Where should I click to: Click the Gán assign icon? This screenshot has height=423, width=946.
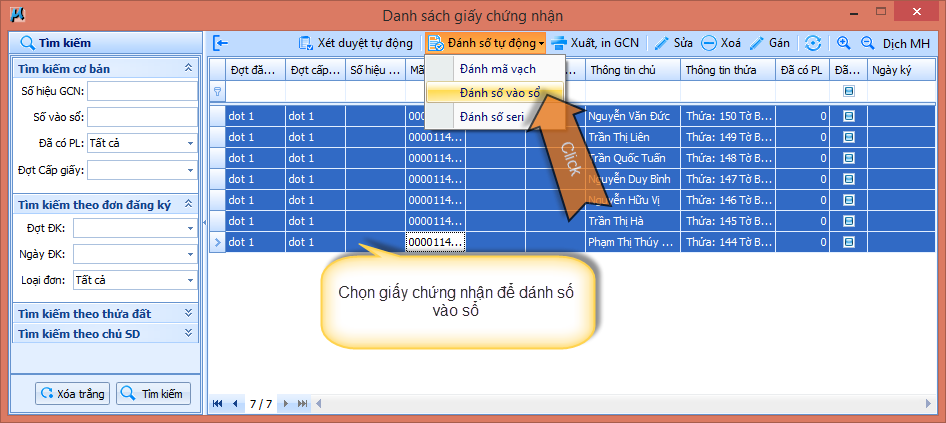click(x=758, y=43)
